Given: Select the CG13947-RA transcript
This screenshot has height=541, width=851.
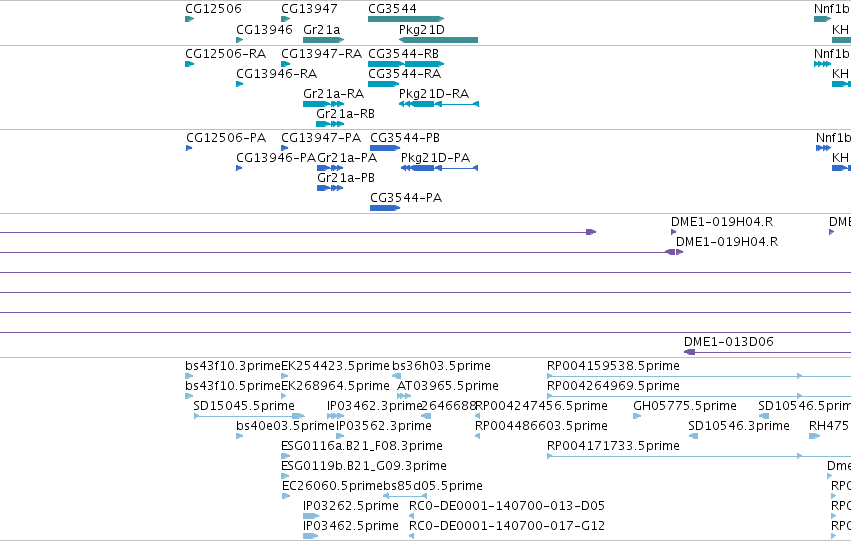Looking at the screenshot, I should tap(285, 64).
